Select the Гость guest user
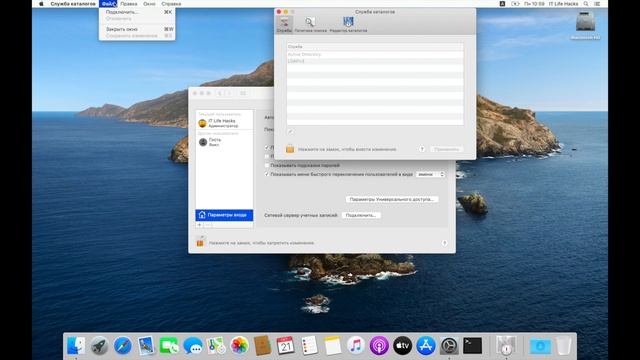 (x=224, y=142)
